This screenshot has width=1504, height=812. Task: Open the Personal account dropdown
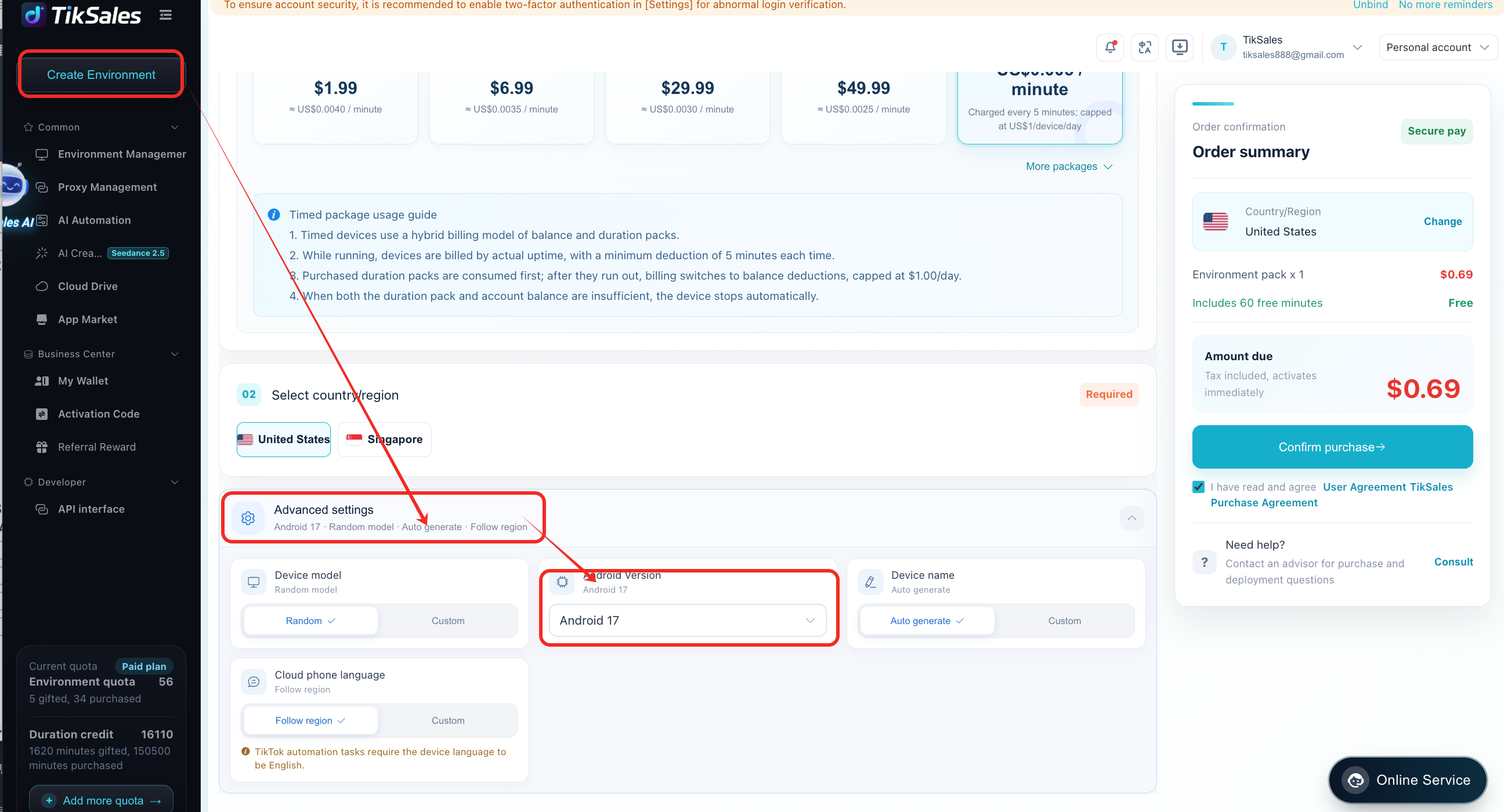(x=1437, y=48)
